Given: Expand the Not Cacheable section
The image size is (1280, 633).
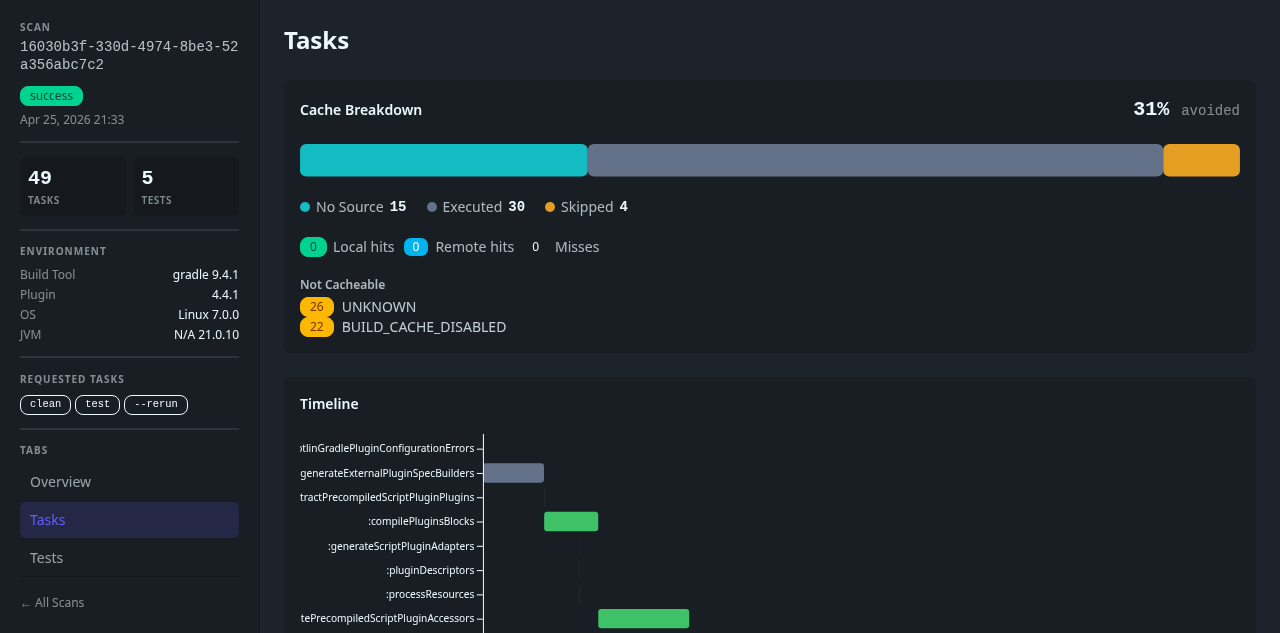Looking at the screenshot, I should [x=342, y=284].
